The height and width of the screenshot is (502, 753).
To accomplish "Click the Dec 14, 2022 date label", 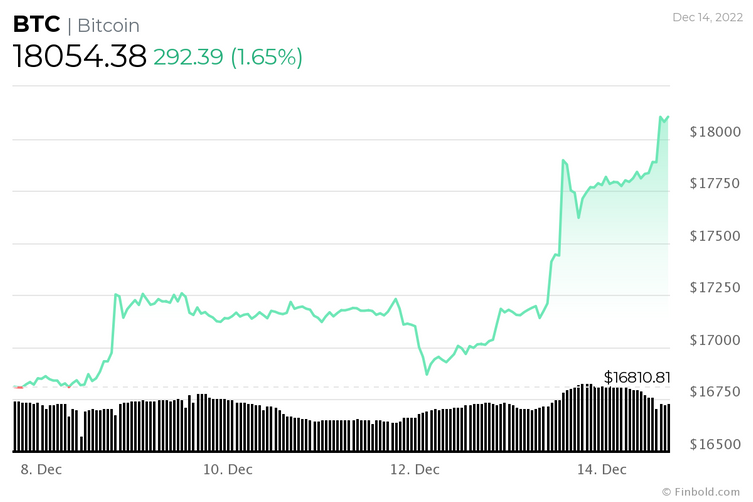I will coord(707,17).
